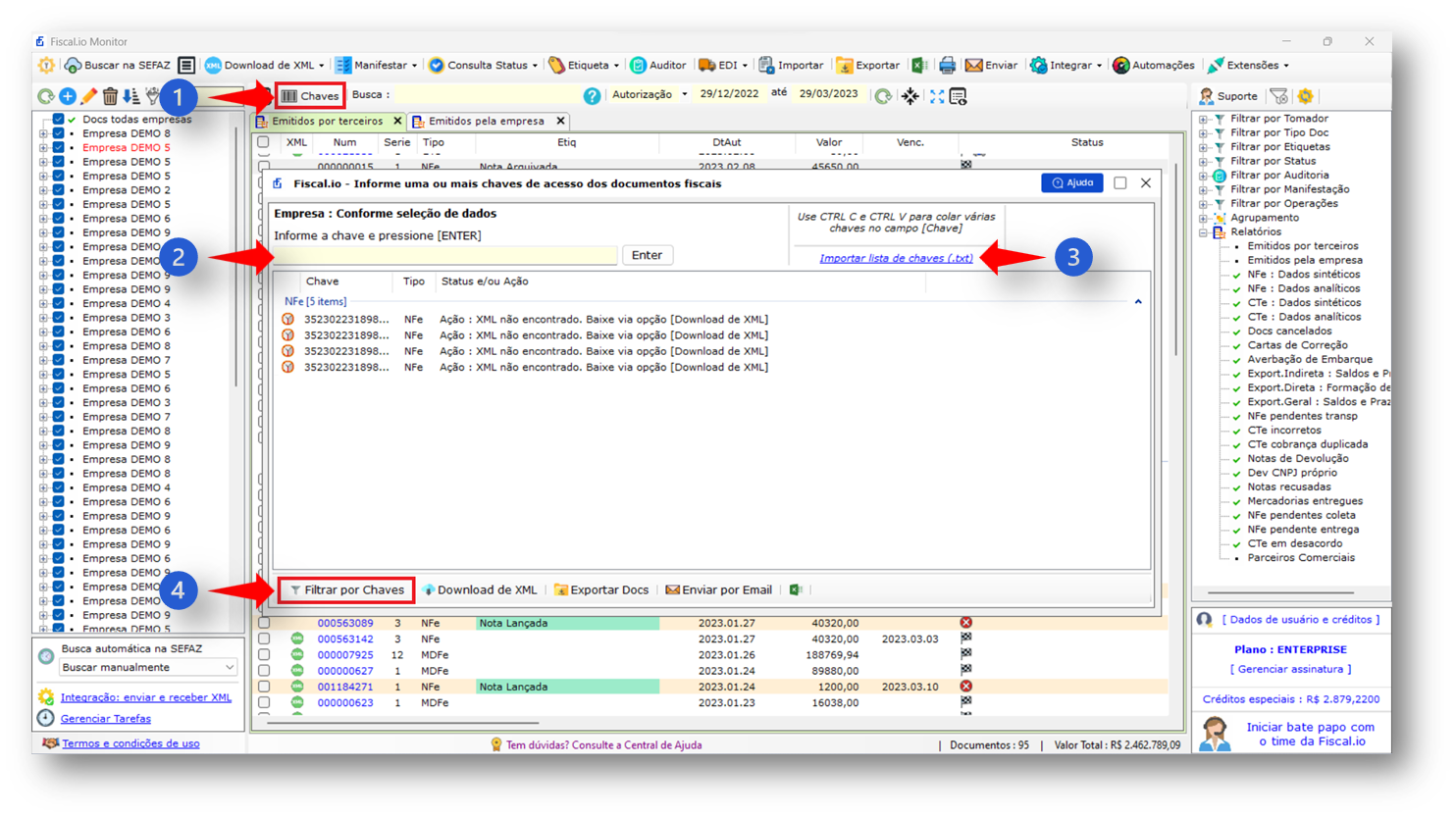
Task: Click the blue fullscreen expand icon
Action: [937, 96]
